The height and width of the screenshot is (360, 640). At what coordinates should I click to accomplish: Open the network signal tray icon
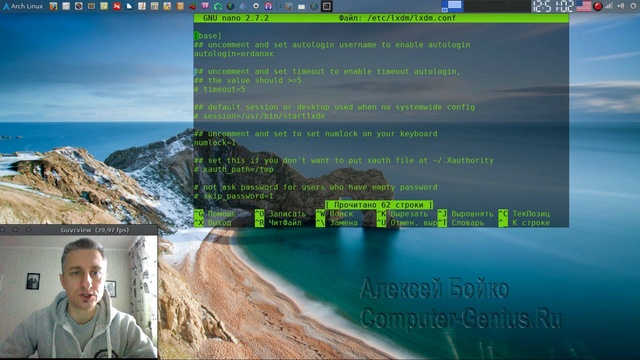click(x=609, y=6)
